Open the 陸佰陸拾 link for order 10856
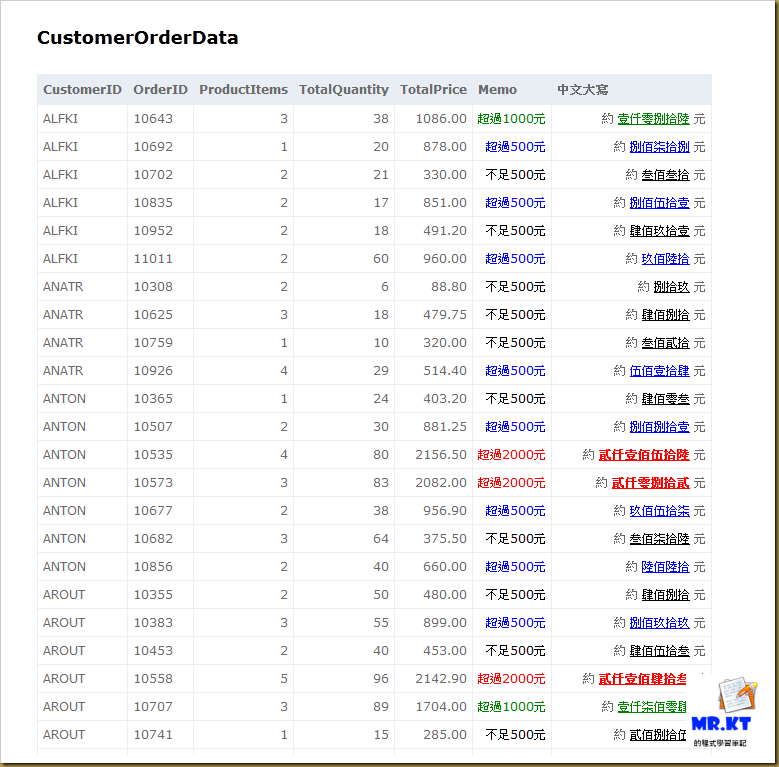This screenshot has width=779, height=767. click(665, 566)
